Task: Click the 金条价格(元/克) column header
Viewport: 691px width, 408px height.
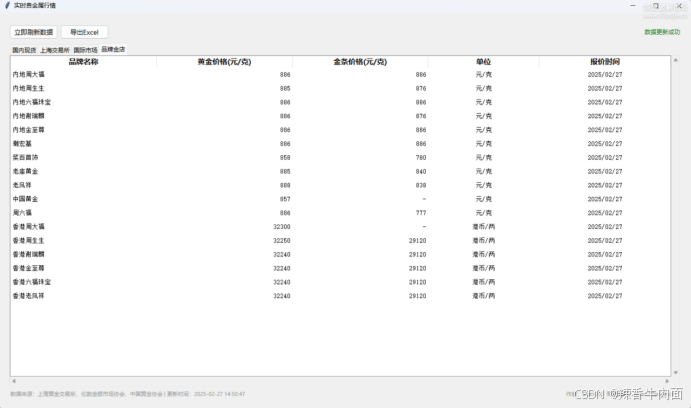Action: pyautogui.click(x=360, y=62)
